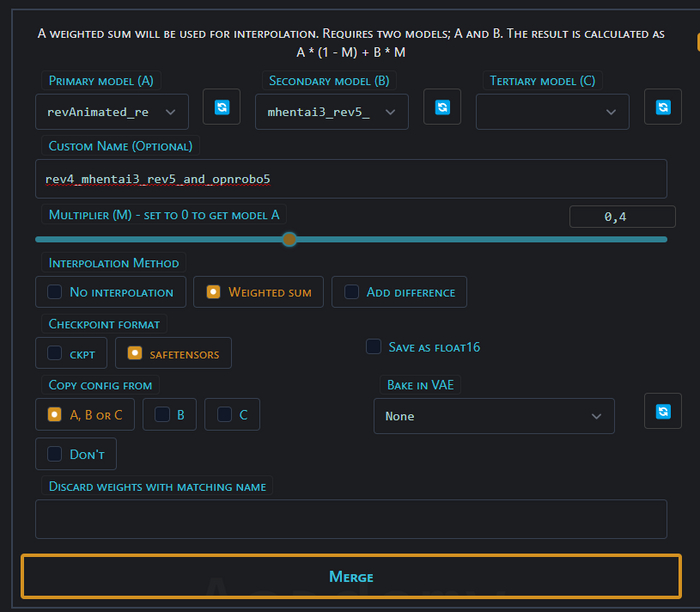Viewport: 700px width, 612px height.
Task: Refresh the Secondary model (B) list
Action: [441, 107]
